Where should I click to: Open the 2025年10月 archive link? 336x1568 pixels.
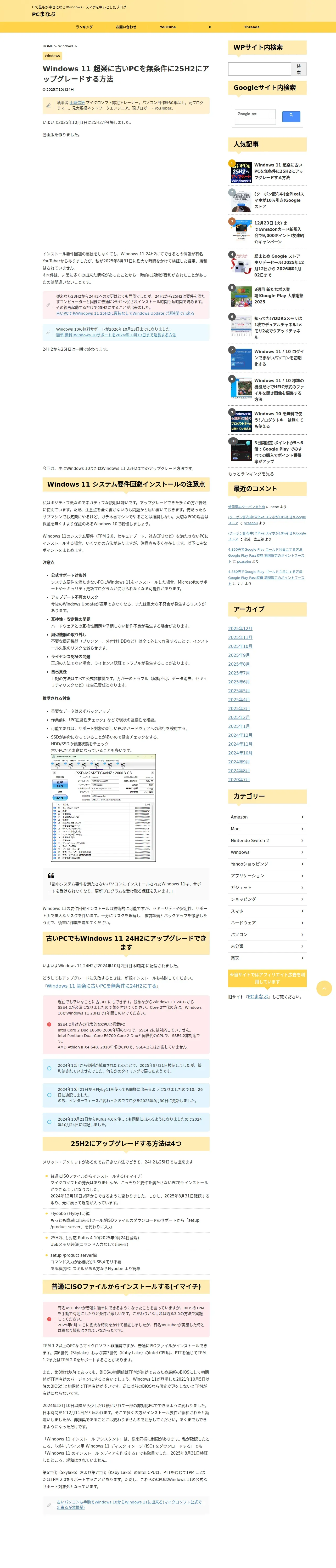pos(240,647)
